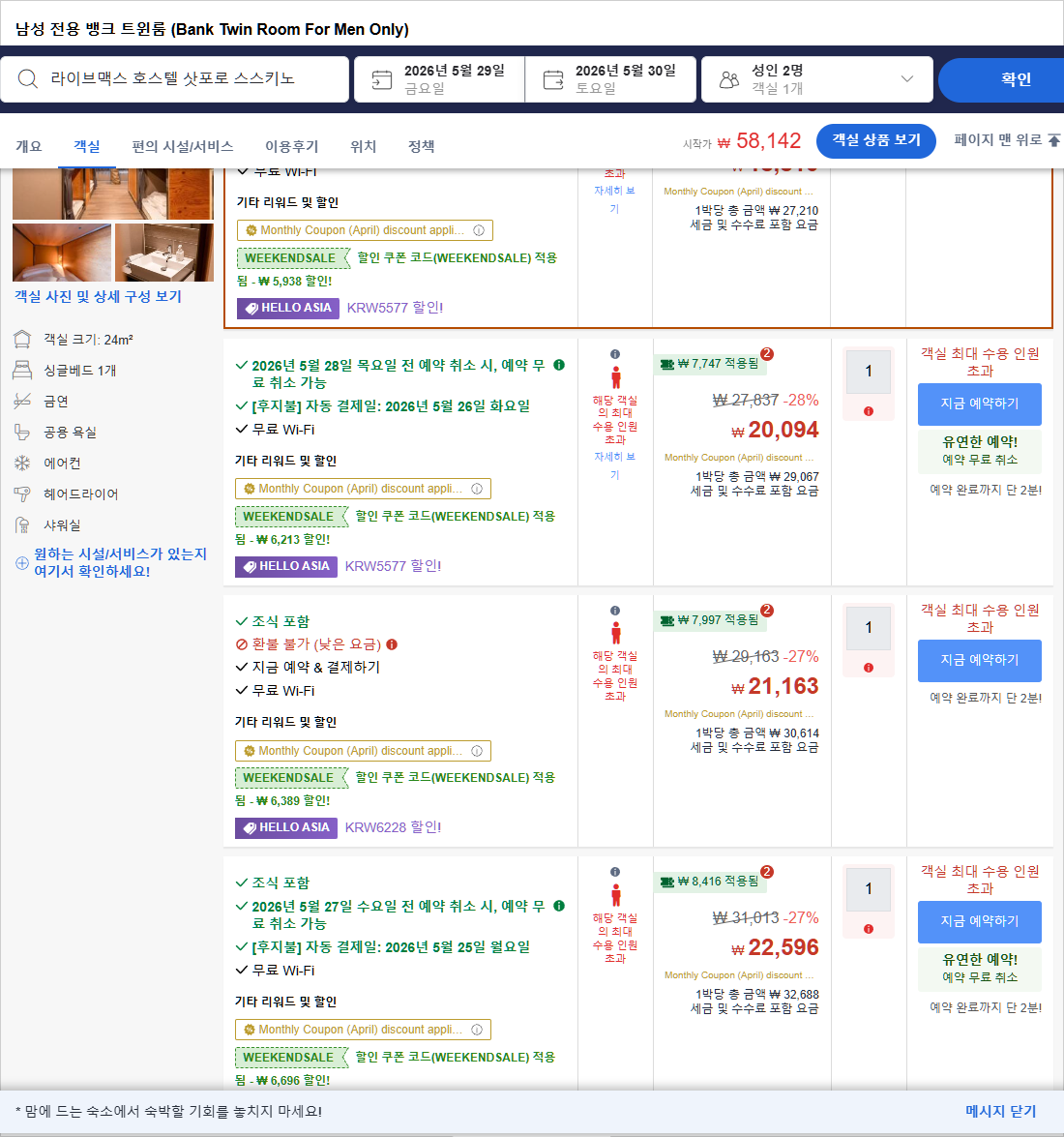Click the HELLO ASIA tag with KRW6228
Image resolution: width=1064 pixels, height=1137 pixels.
click(x=286, y=827)
